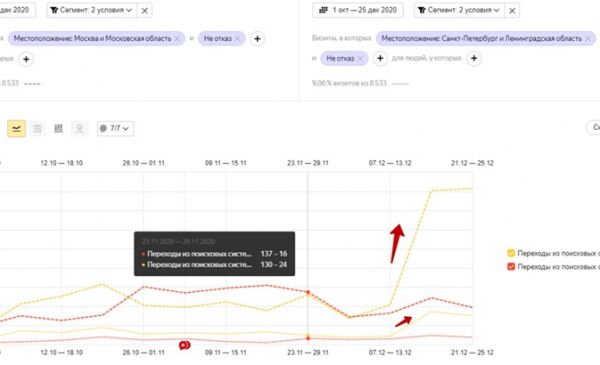Remove the right panel Не отказ condition
This screenshot has height=365, width=600.
360,59
